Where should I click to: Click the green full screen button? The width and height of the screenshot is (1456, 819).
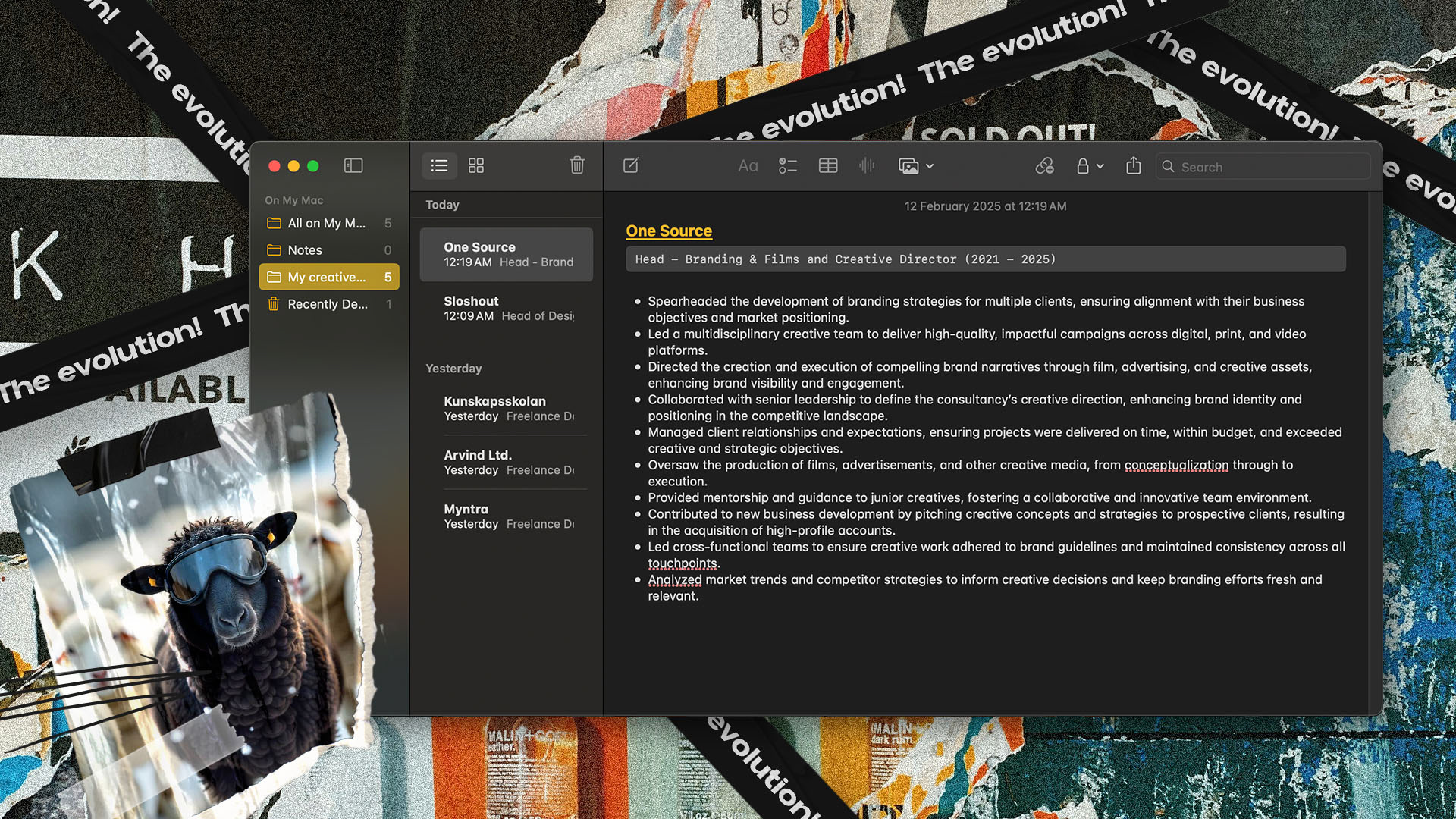tap(313, 166)
